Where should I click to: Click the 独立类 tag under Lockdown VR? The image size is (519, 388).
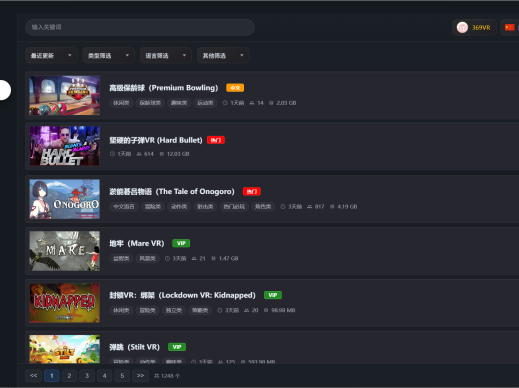[174, 310]
